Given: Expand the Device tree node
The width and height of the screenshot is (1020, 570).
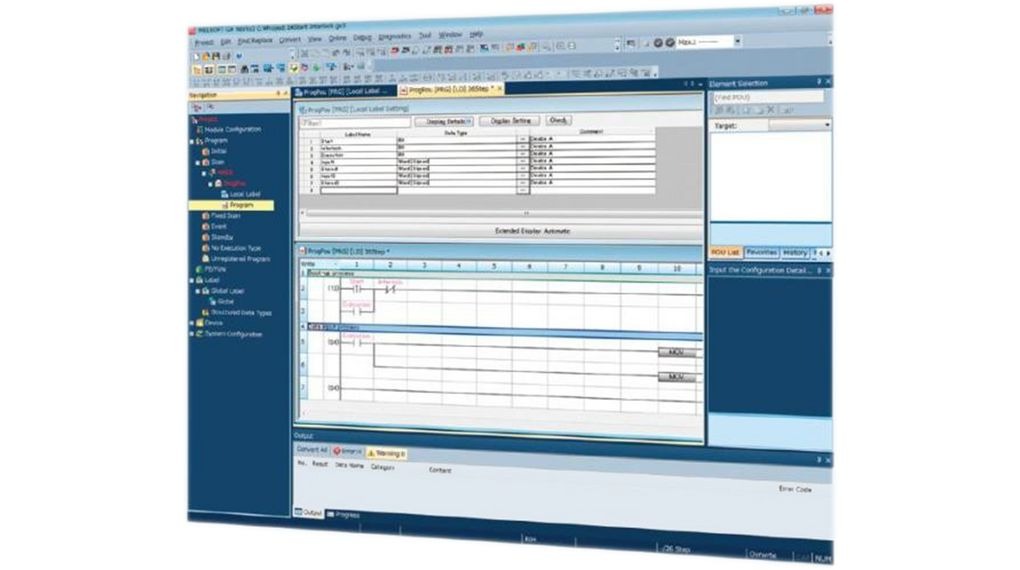Looking at the screenshot, I should click(x=192, y=323).
